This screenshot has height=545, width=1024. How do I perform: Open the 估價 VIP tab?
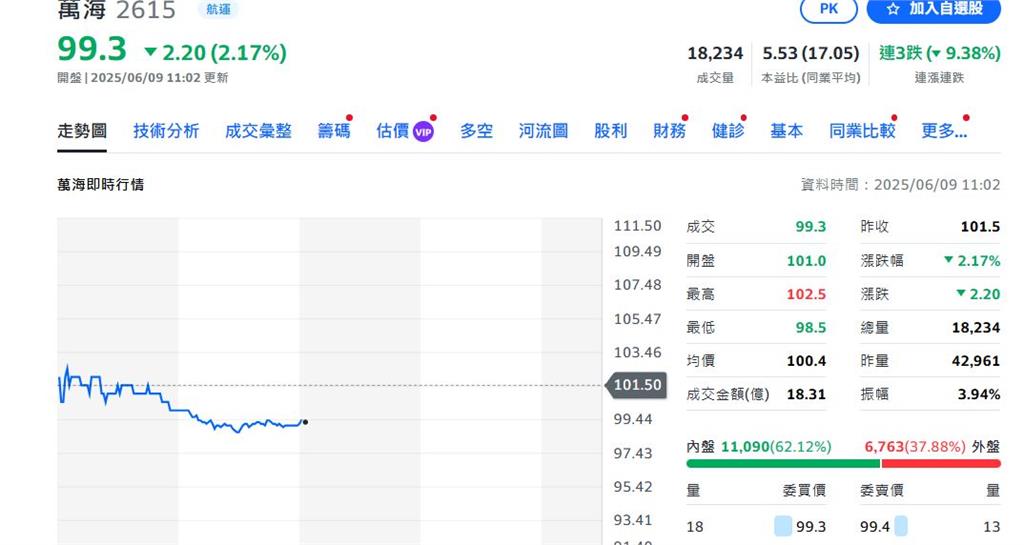coord(404,131)
